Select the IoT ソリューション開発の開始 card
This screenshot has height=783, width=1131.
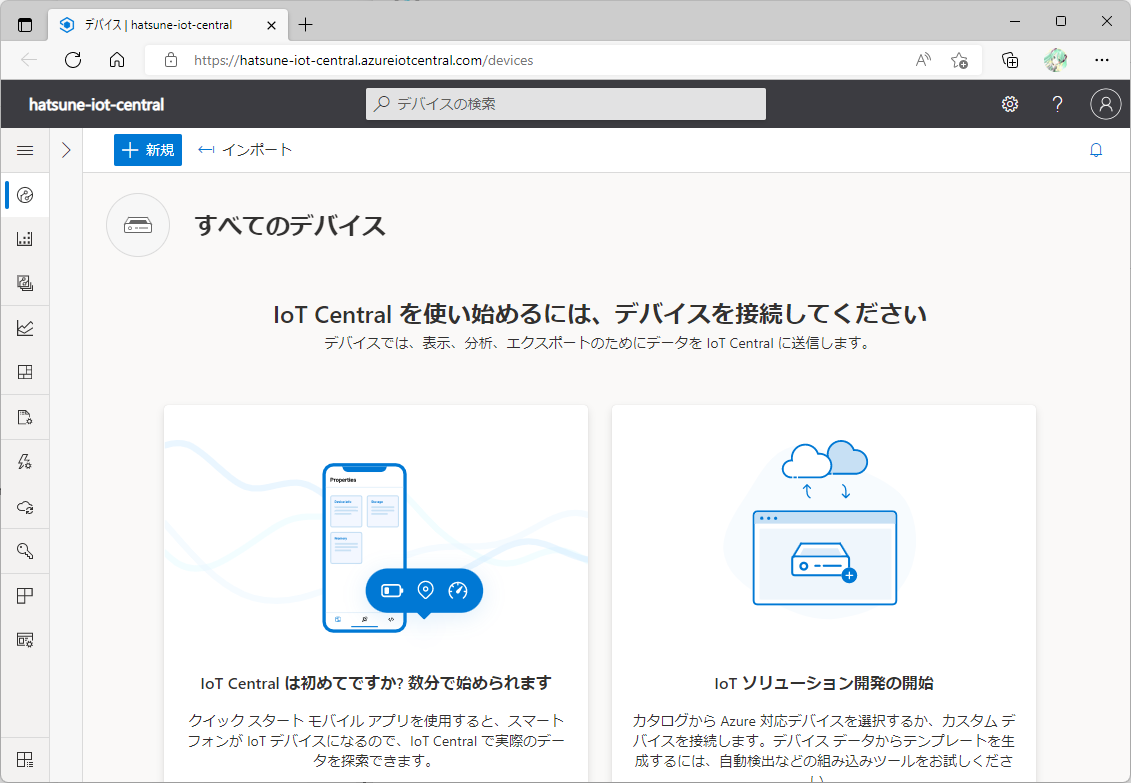pos(824,593)
